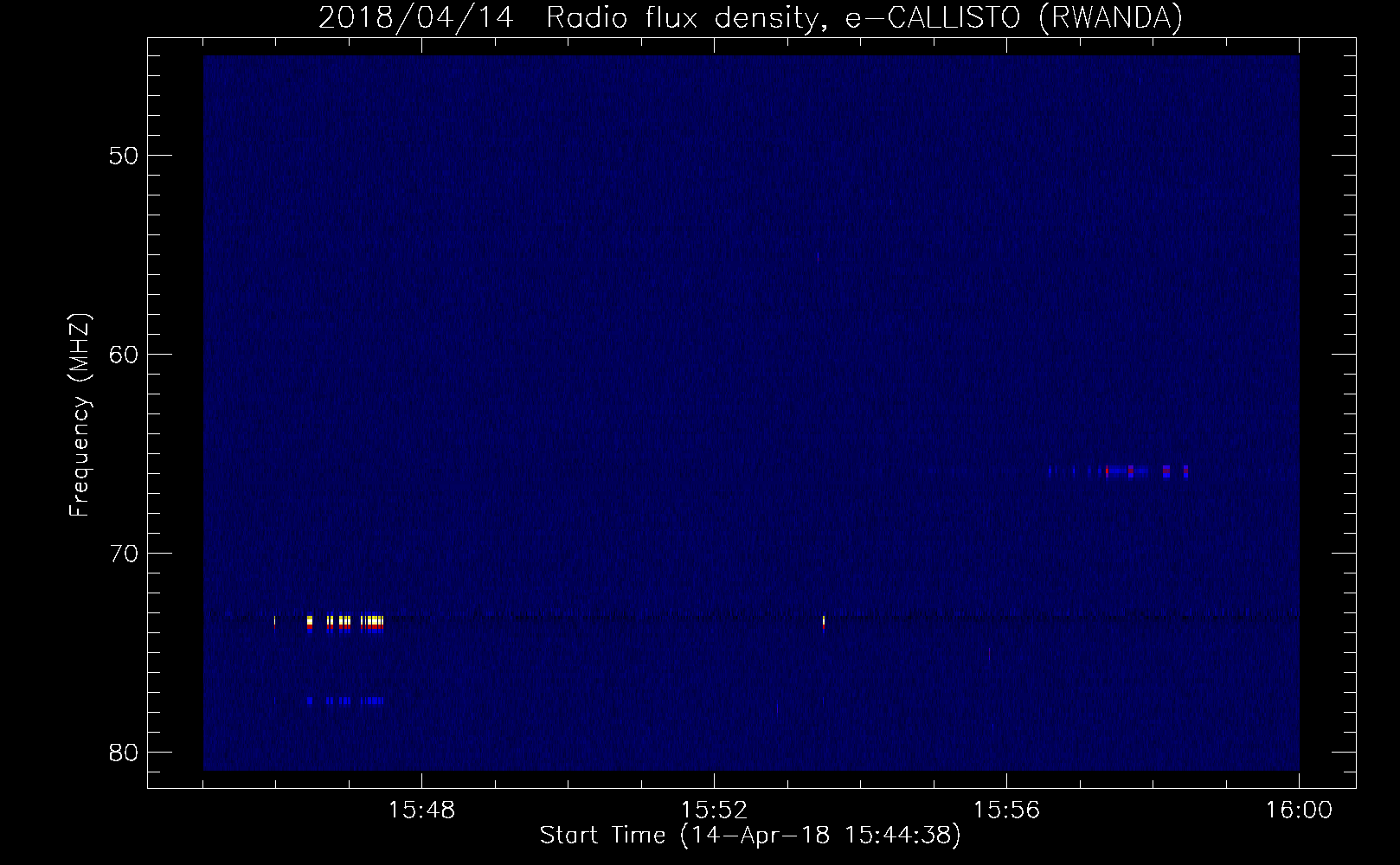Click the isolated white spike near 15:53
Viewport: 1400px width, 865px height.
click(x=824, y=621)
